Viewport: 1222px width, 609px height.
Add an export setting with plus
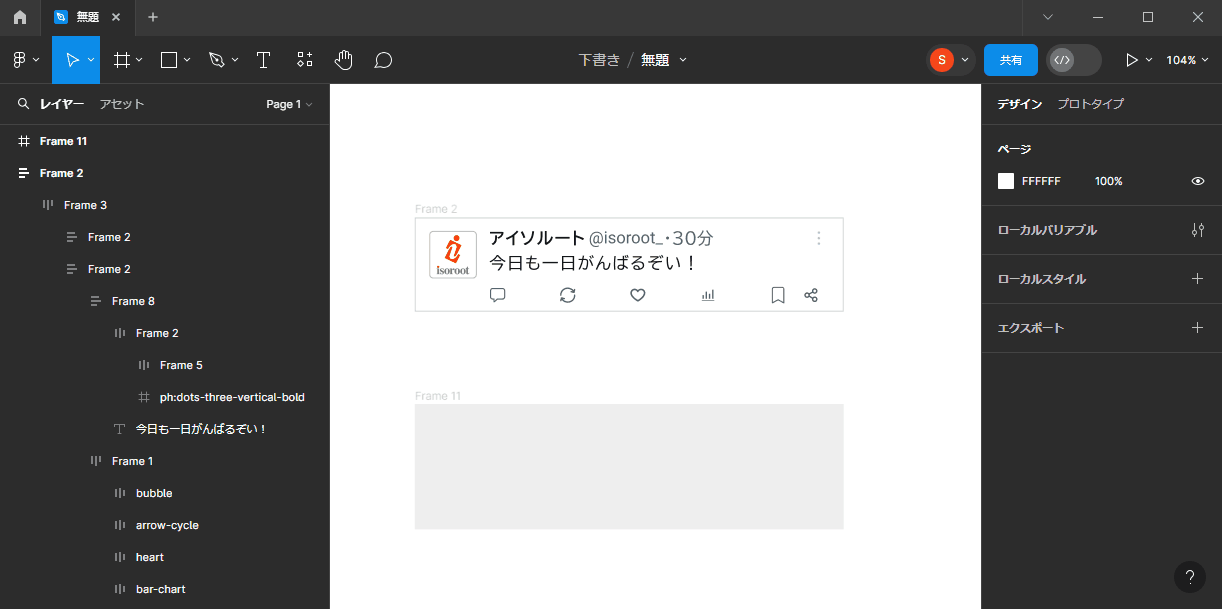[x=1197, y=328]
